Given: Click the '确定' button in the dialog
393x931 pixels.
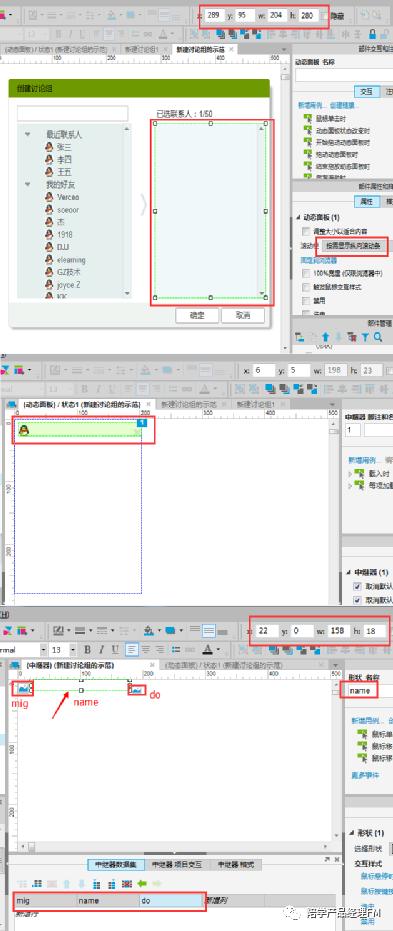Looking at the screenshot, I should point(197,315).
